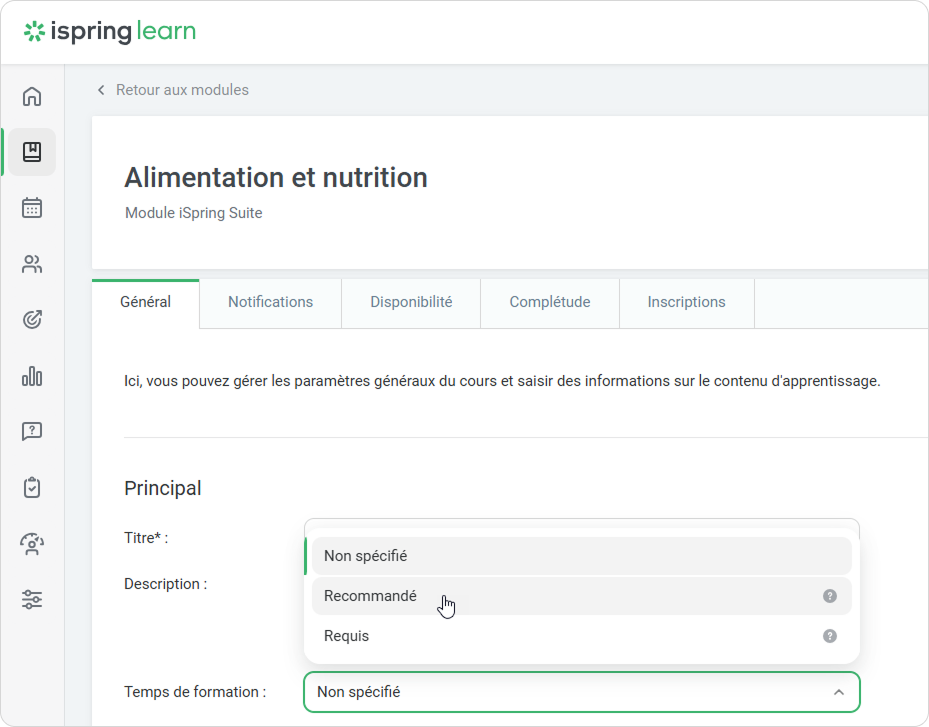The image size is (929, 727).
Task: Open the Disponibilité tab
Action: [411, 302]
